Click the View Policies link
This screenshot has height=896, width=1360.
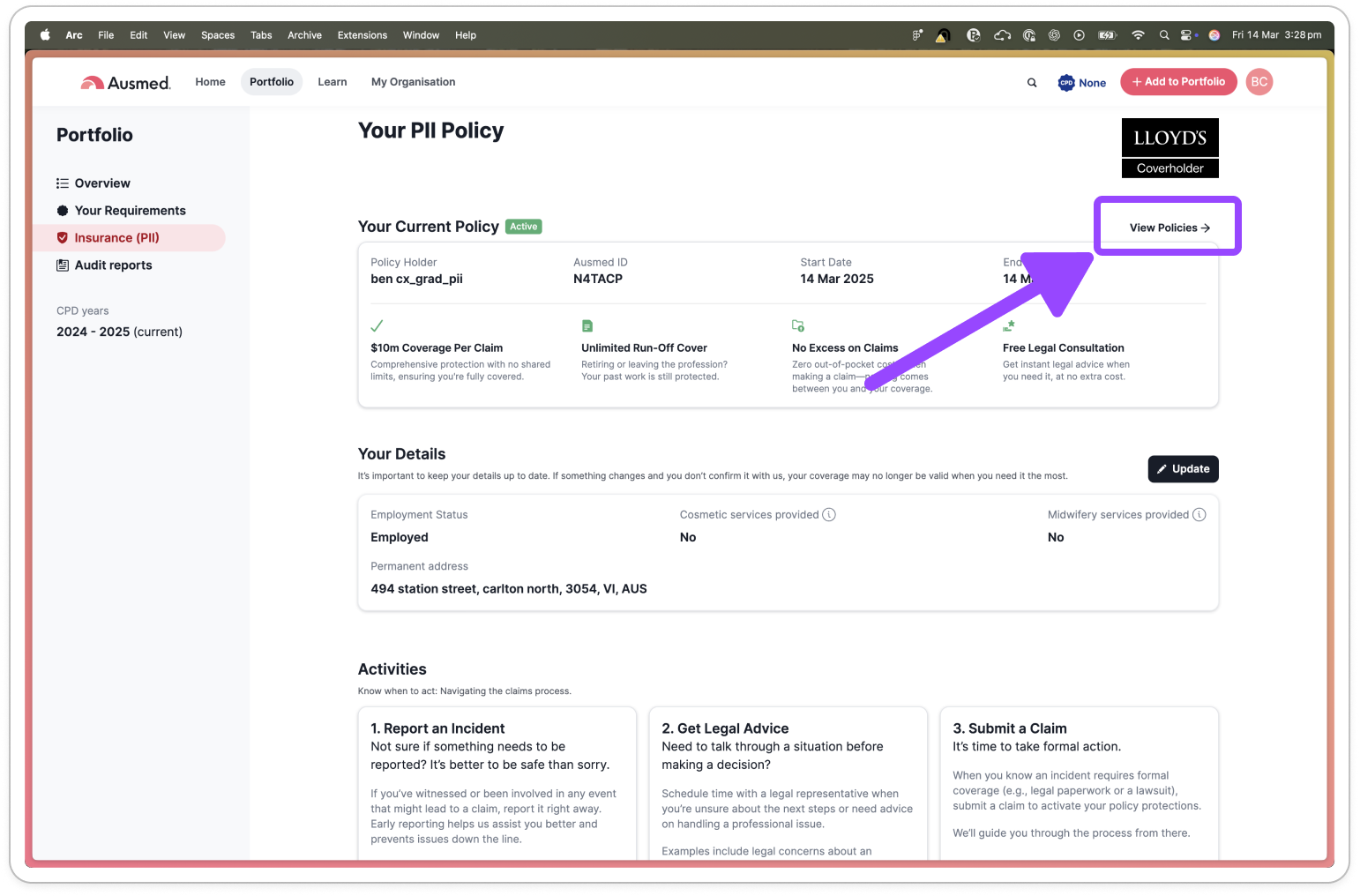[x=1169, y=228]
